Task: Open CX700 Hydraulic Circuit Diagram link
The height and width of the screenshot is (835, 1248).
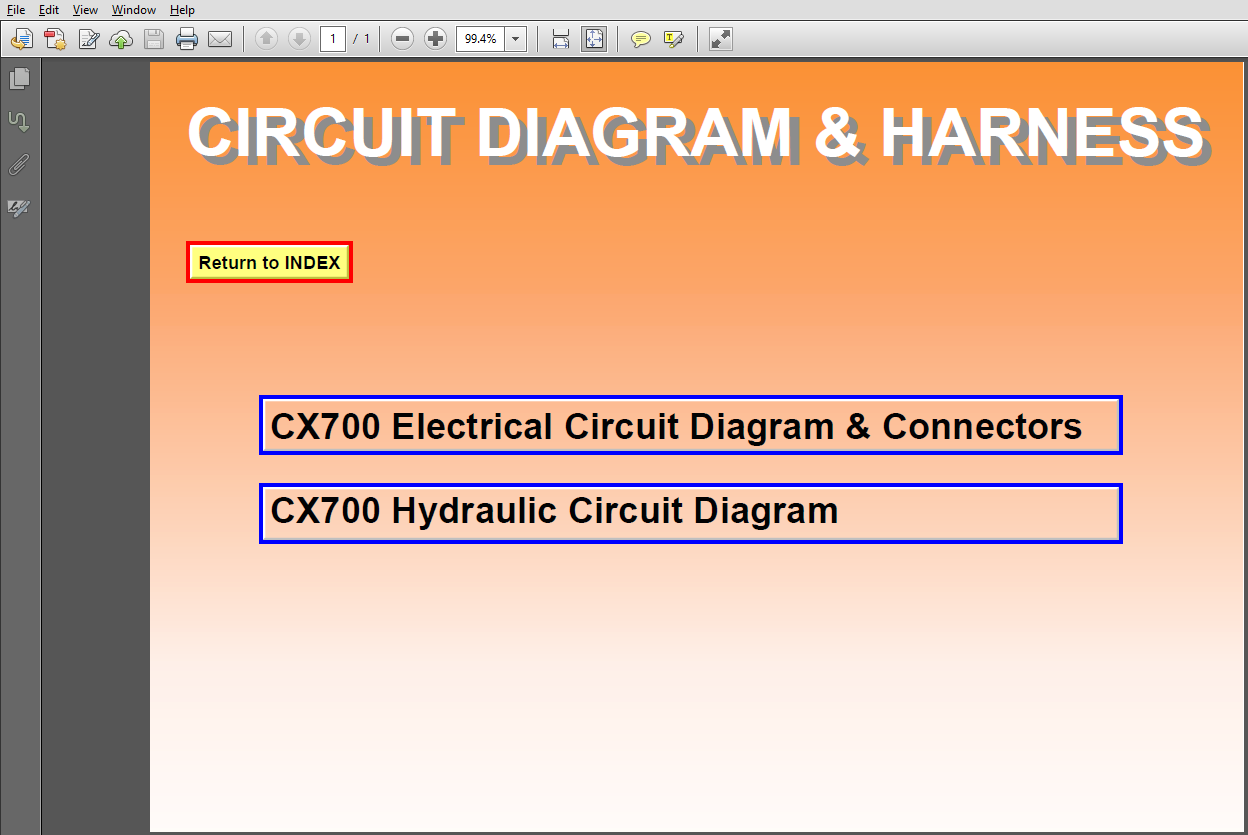Action: [690, 513]
